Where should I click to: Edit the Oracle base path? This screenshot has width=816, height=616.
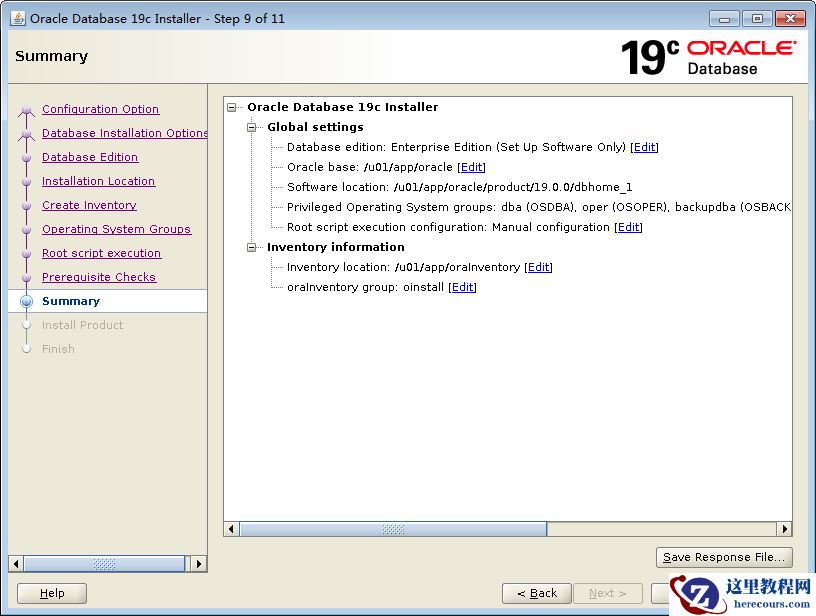[471, 167]
